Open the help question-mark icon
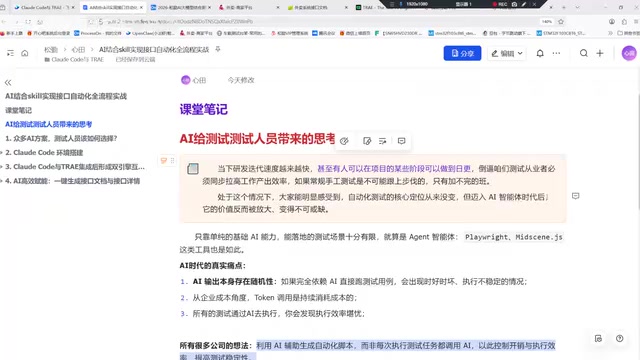Viewport: 640px width, 360px height. tap(620, 338)
